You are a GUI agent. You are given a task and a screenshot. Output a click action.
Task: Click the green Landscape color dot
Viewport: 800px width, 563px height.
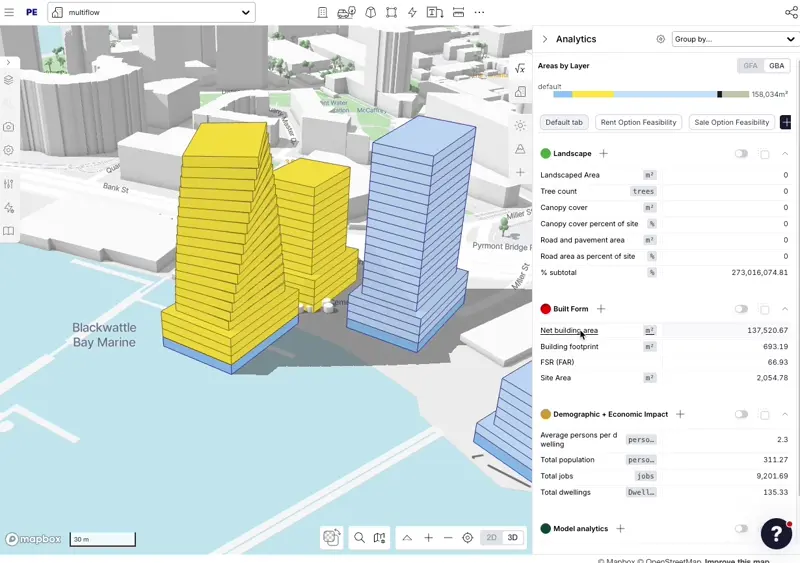point(545,154)
